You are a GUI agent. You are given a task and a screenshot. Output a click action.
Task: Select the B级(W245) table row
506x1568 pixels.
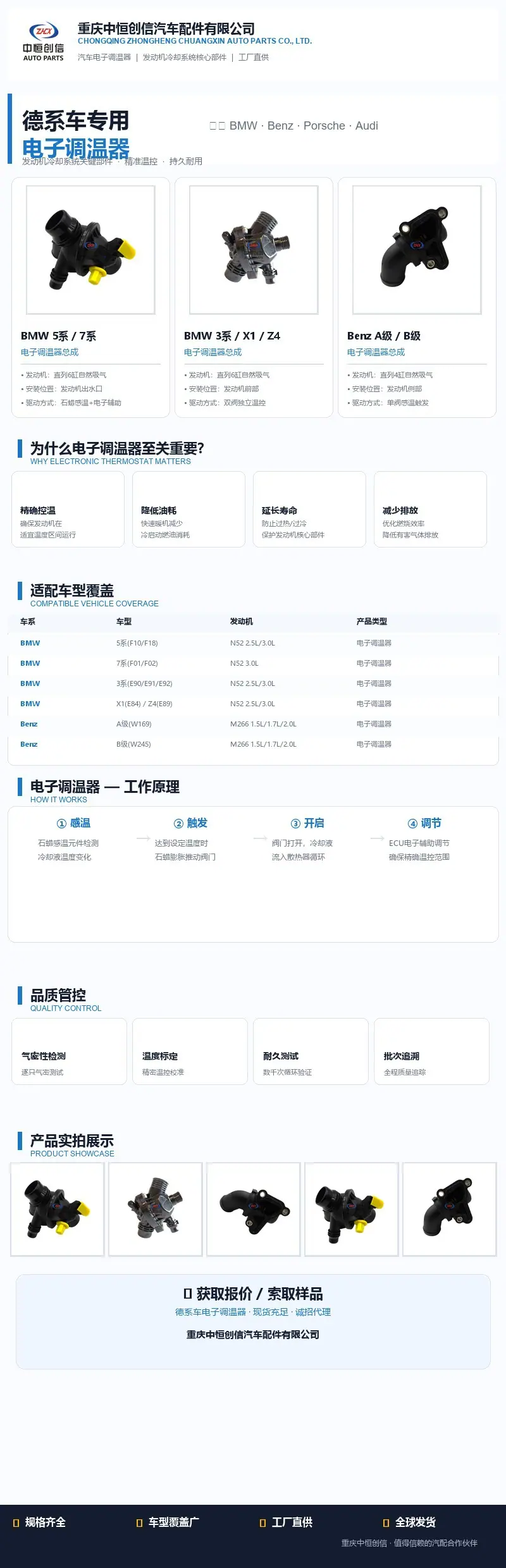pyautogui.click(x=253, y=744)
